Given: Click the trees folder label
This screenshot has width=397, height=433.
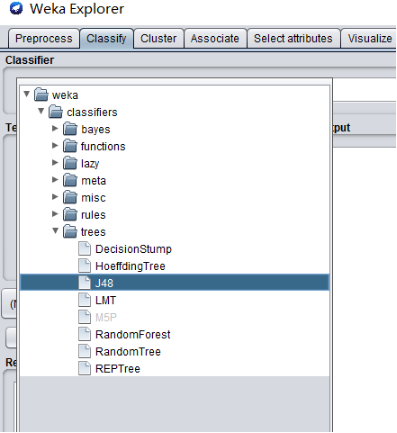Looking at the screenshot, I should 93,232.
